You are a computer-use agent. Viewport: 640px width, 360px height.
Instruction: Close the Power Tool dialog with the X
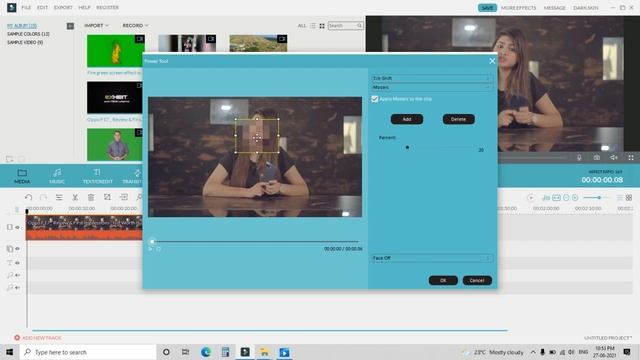(x=492, y=61)
